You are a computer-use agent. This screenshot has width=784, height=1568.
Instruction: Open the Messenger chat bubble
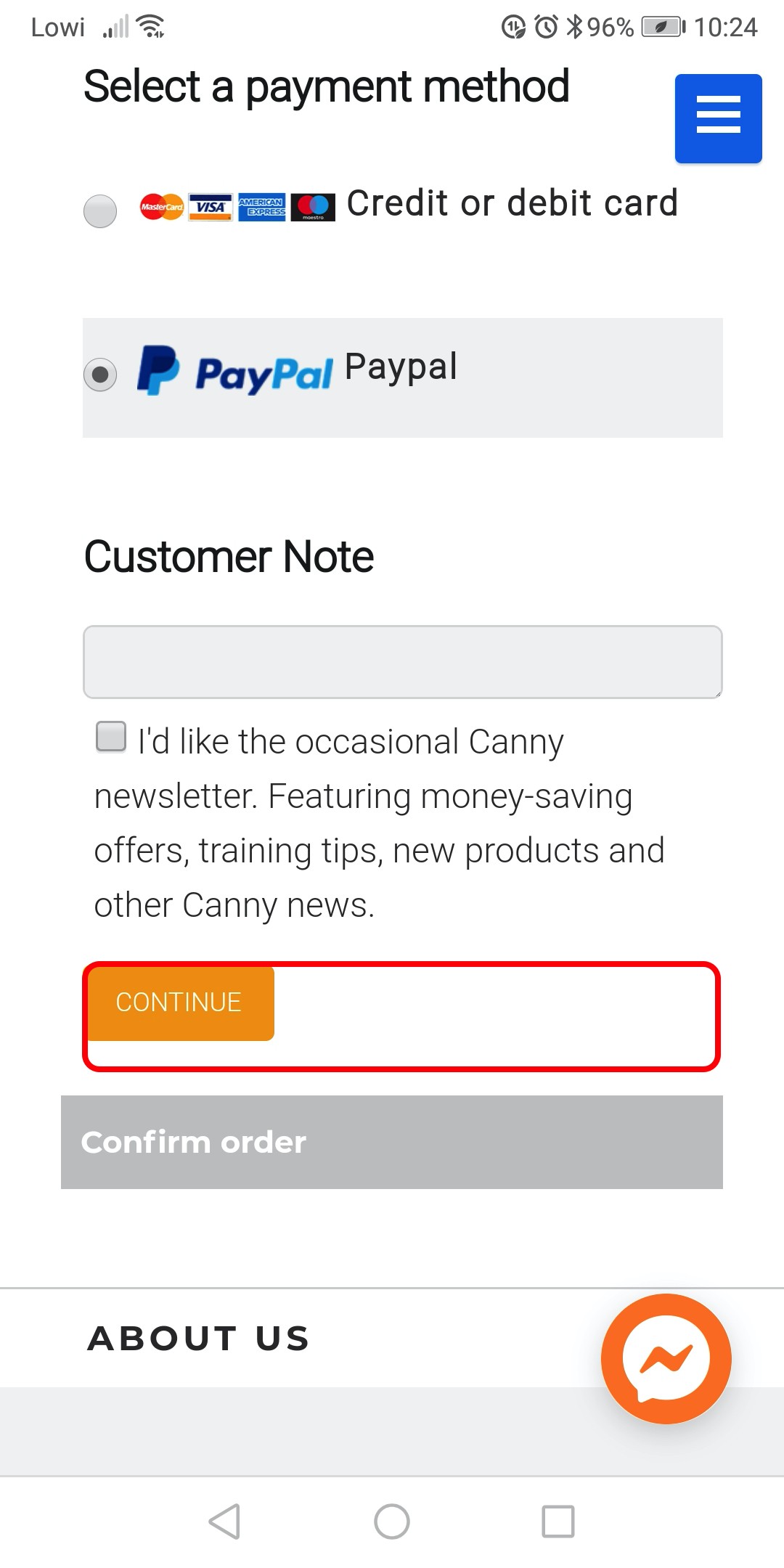666,1358
